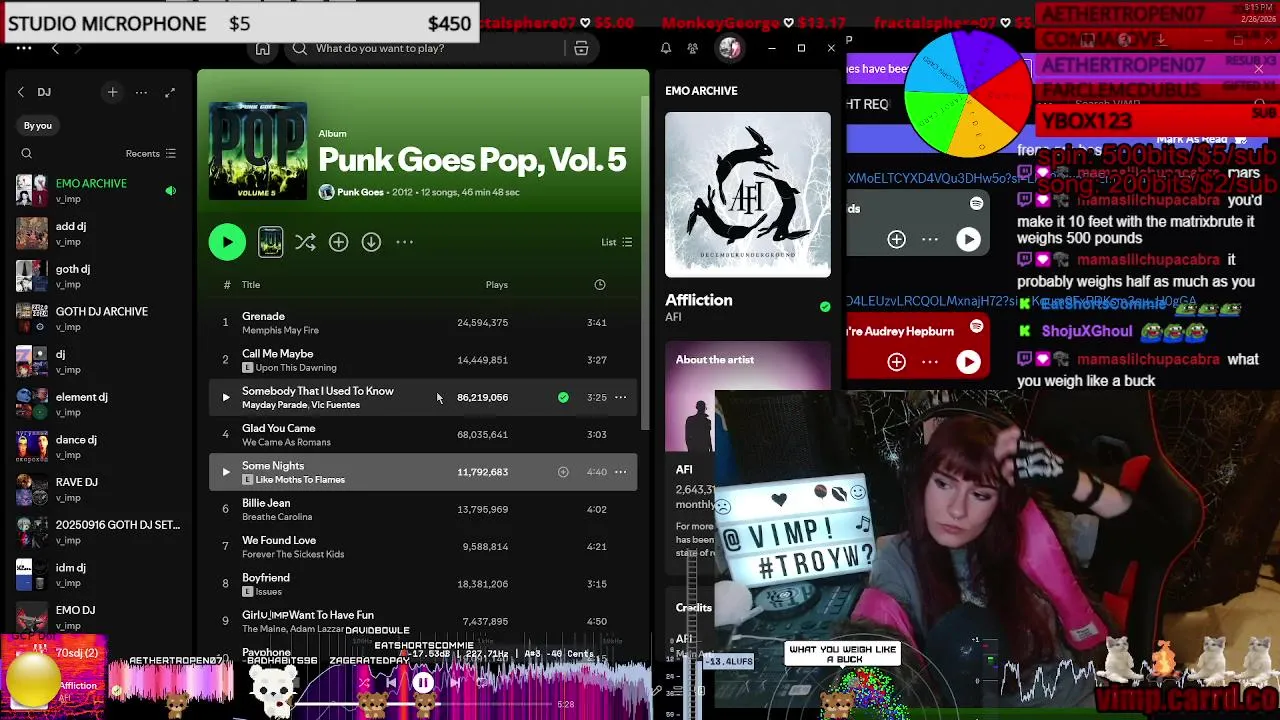Open more options for Some Nights row
1280x720 pixels.
pyautogui.click(x=620, y=472)
